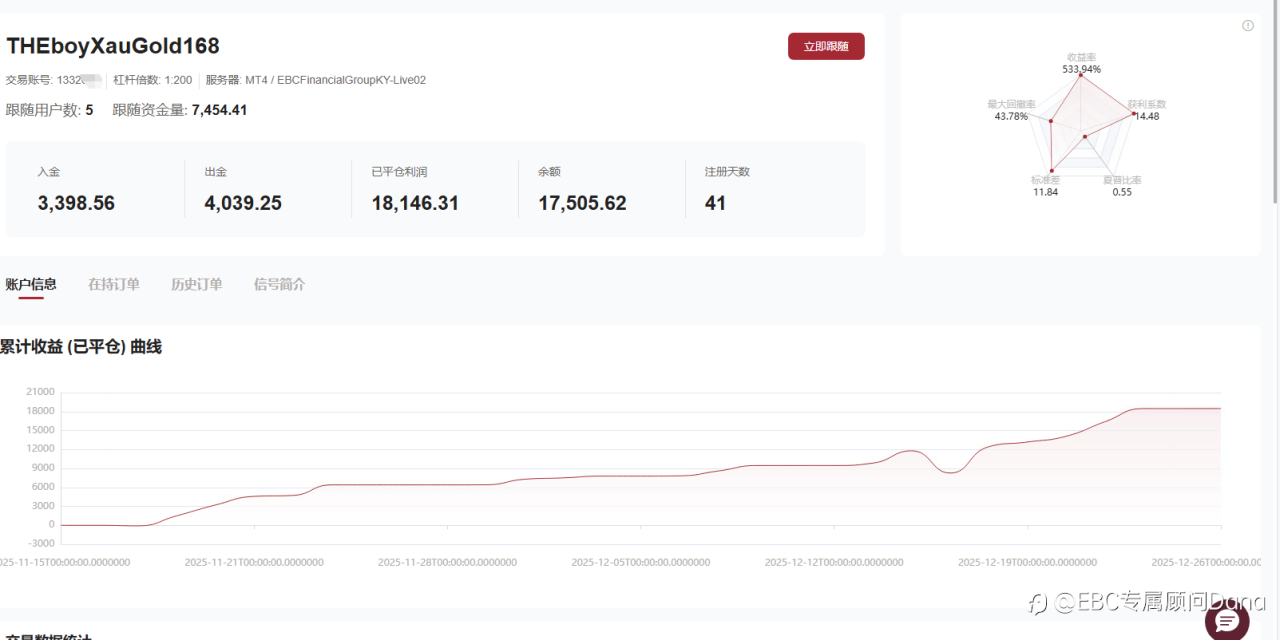Click the THEboyXauGold168 account title
Image resolution: width=1280 pixels, height=640 pixels.
click(x=113, y=46)
